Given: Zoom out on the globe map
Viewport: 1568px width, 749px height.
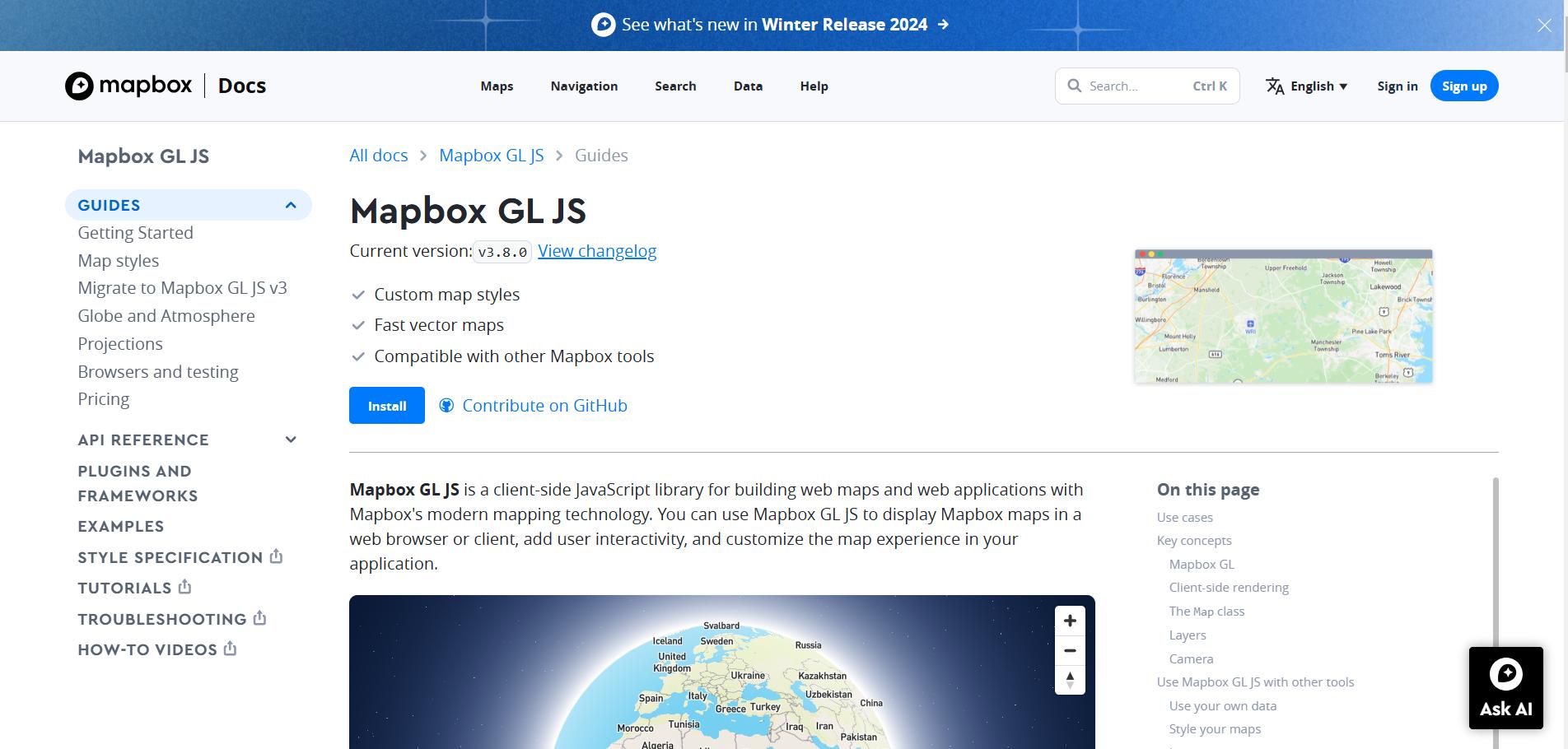Looking at the screenshot, I should click(x=1070, y=650).
